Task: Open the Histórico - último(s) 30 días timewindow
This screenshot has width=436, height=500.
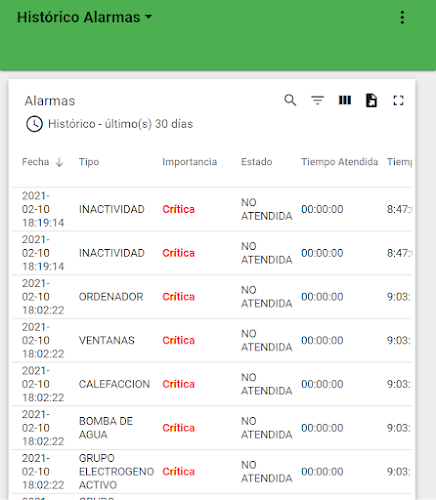Action: pyautogui.click(x=120, y=124)
